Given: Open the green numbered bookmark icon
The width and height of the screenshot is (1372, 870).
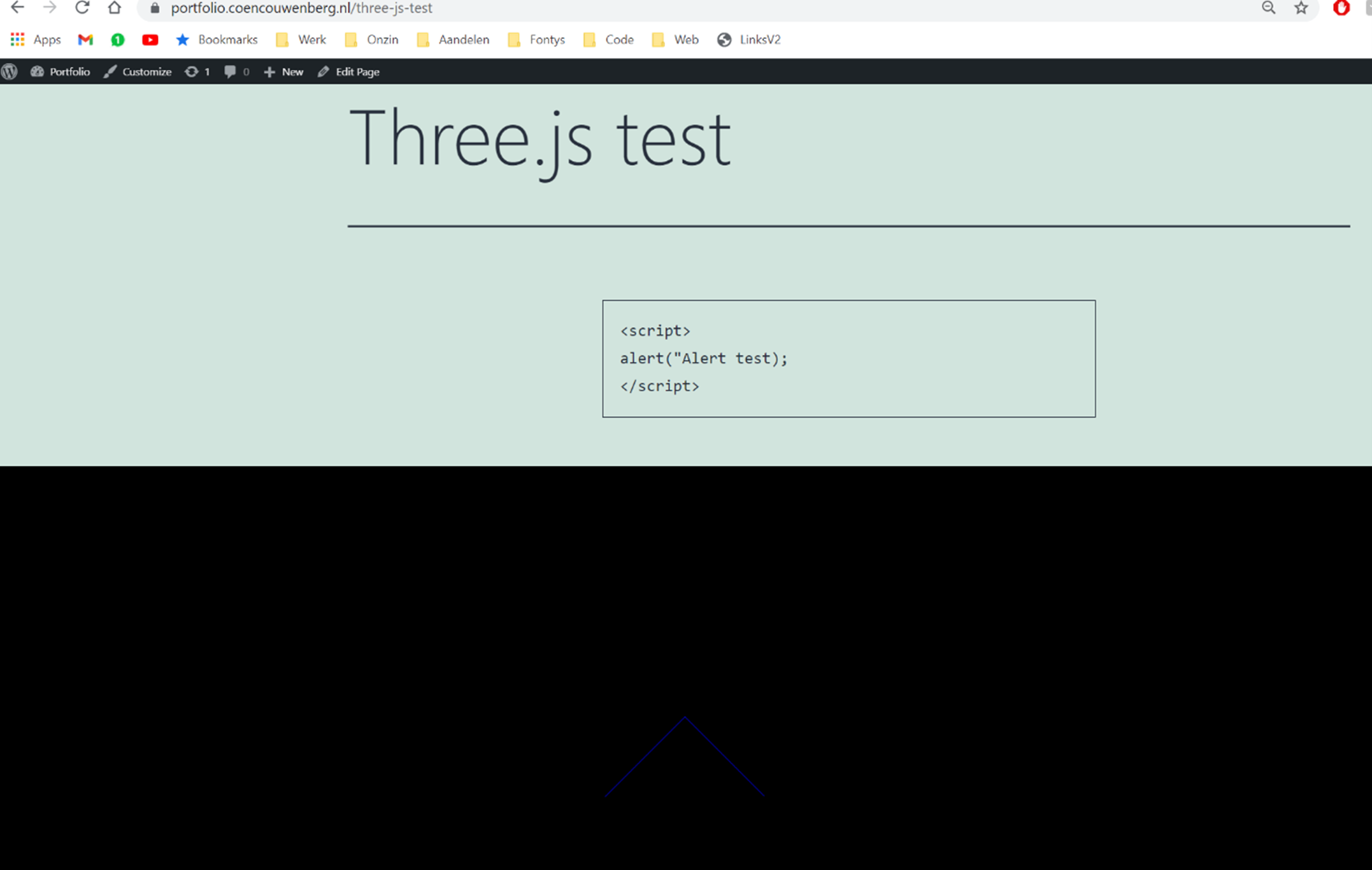Looking at the screenshot, I should point(118,39).
